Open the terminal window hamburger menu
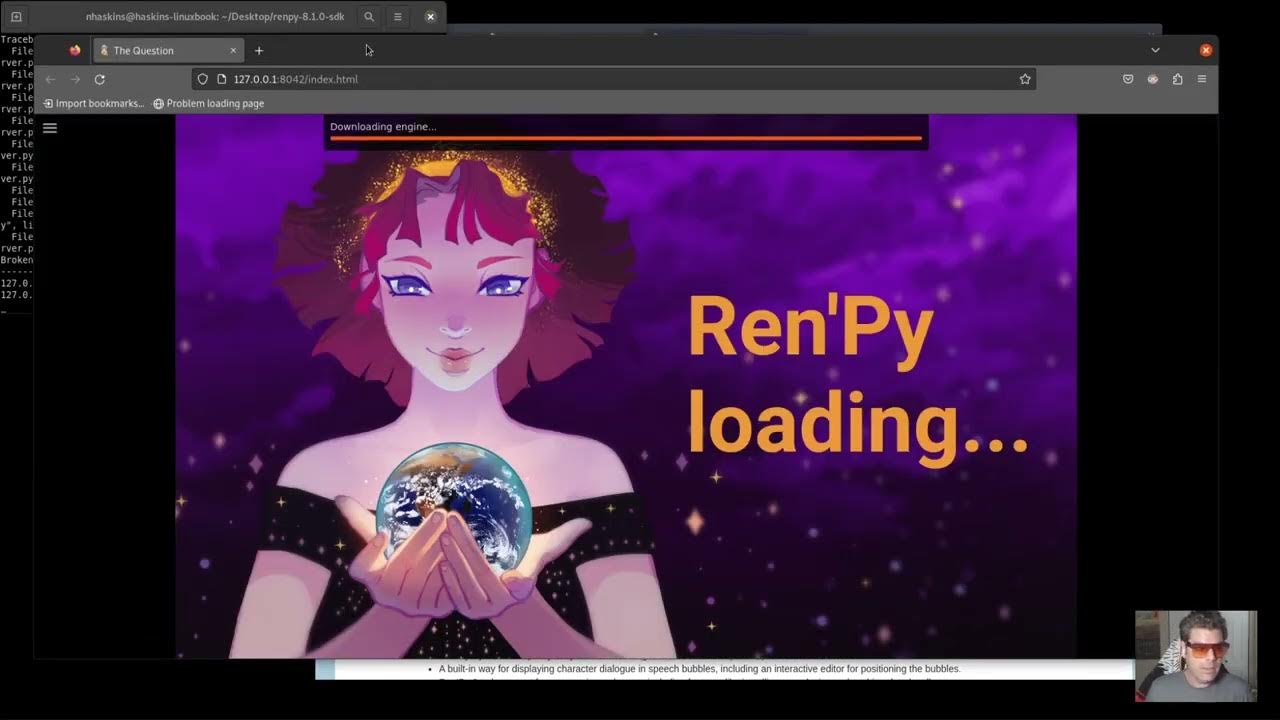 (398, 17)
